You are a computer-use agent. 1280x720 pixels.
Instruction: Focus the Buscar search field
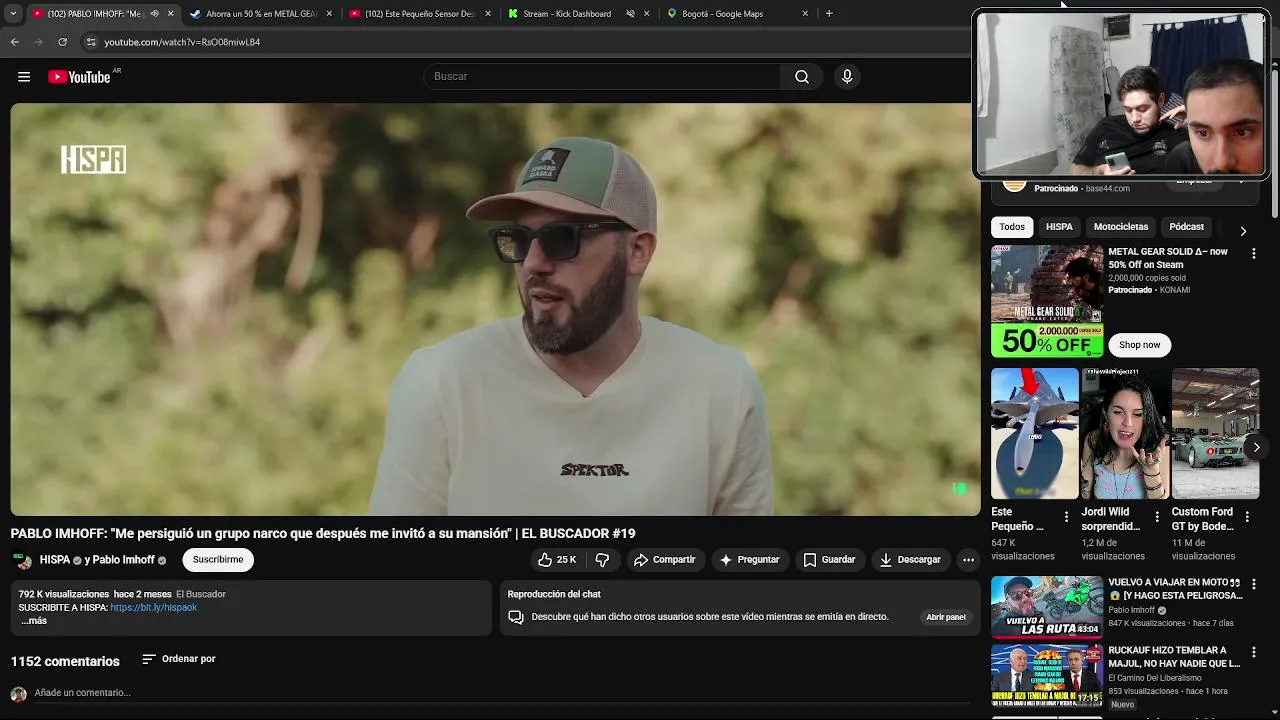603,77
